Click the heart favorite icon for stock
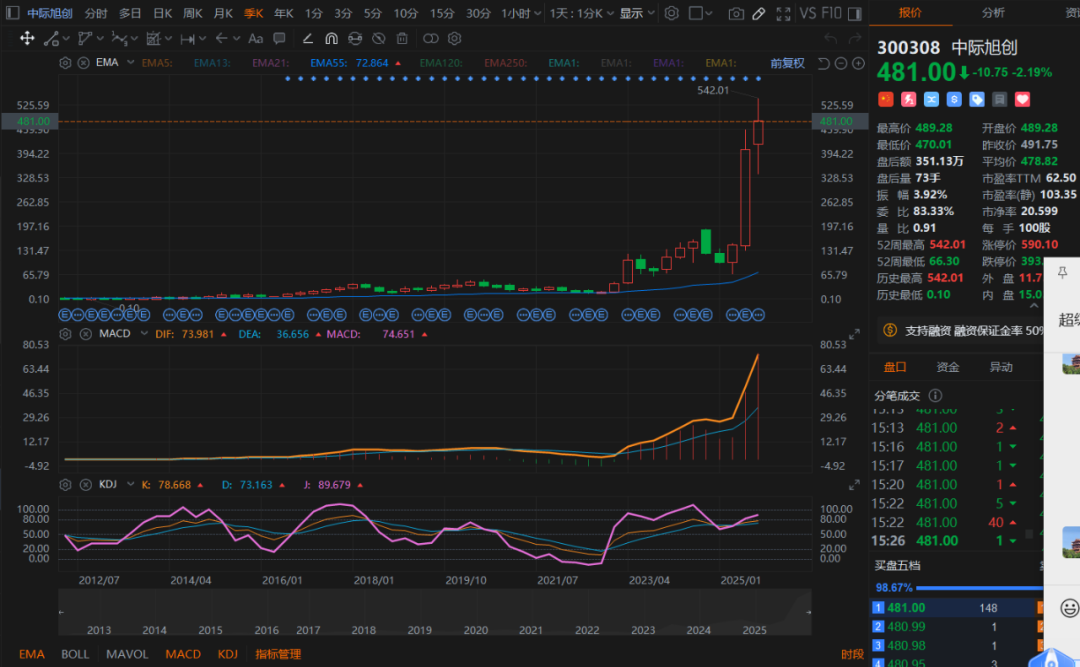 [x=1022, y=99]
